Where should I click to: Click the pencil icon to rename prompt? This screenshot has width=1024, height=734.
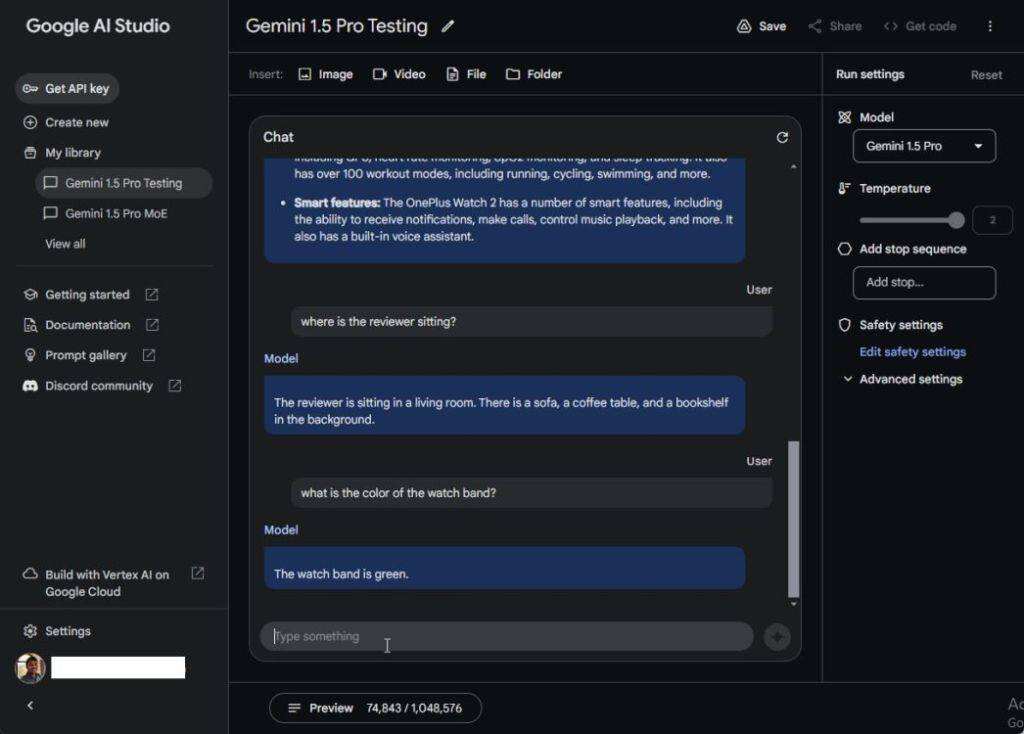(448, 27)
